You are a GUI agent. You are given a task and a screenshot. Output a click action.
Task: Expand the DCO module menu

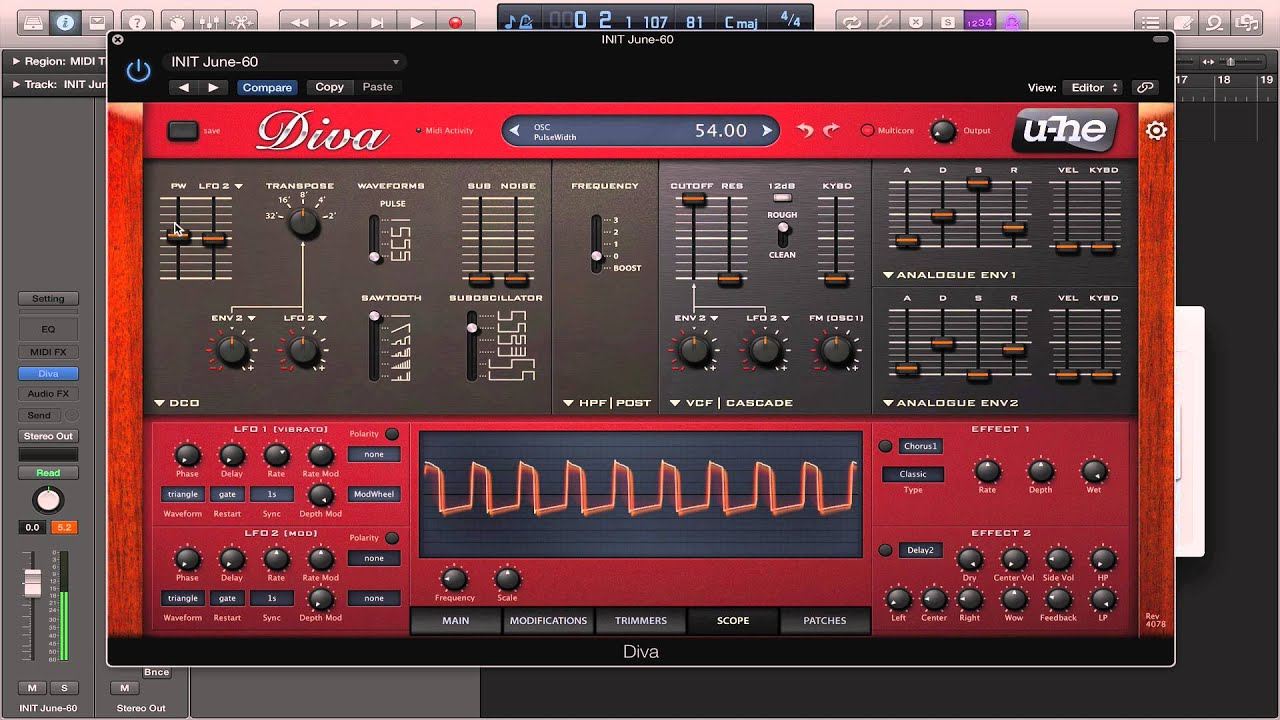tap(177, 403)
